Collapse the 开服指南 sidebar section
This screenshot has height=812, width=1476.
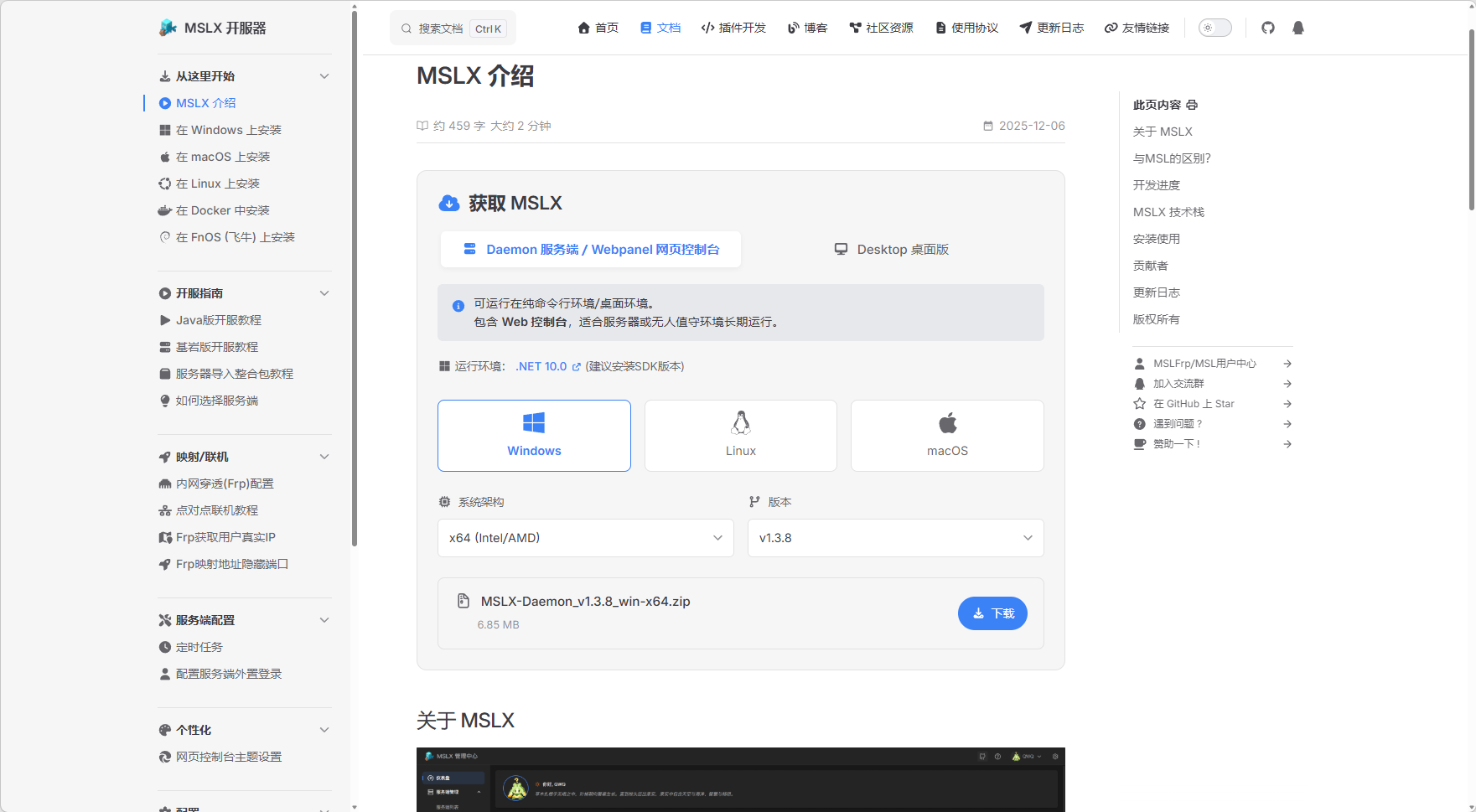[324, 293]
